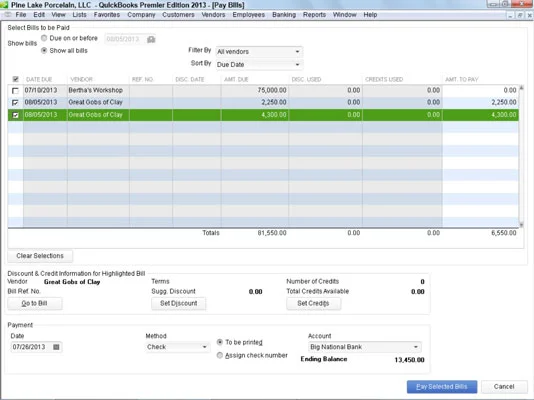Open the View menu

(58, 15)
